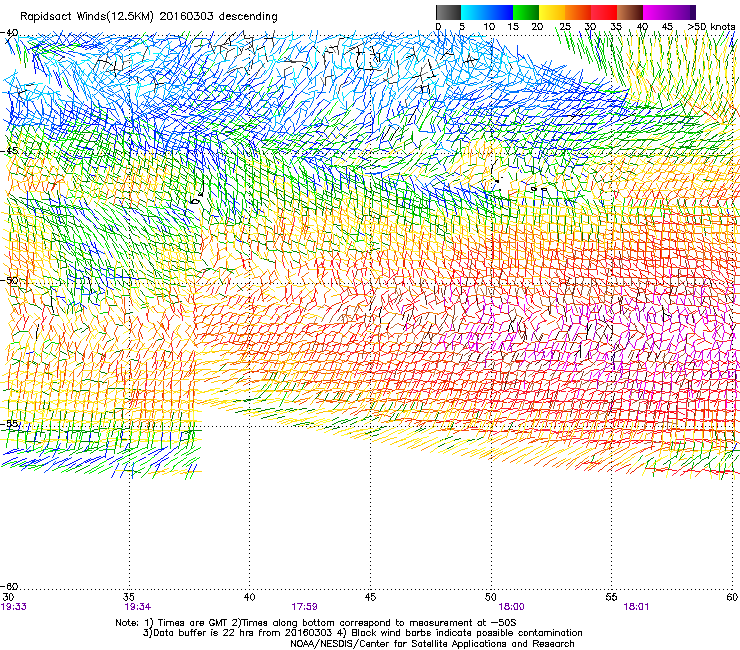740x650 pixels.
Task: Select the '-60' latitude label on the left axis
Action: (9, 586)
